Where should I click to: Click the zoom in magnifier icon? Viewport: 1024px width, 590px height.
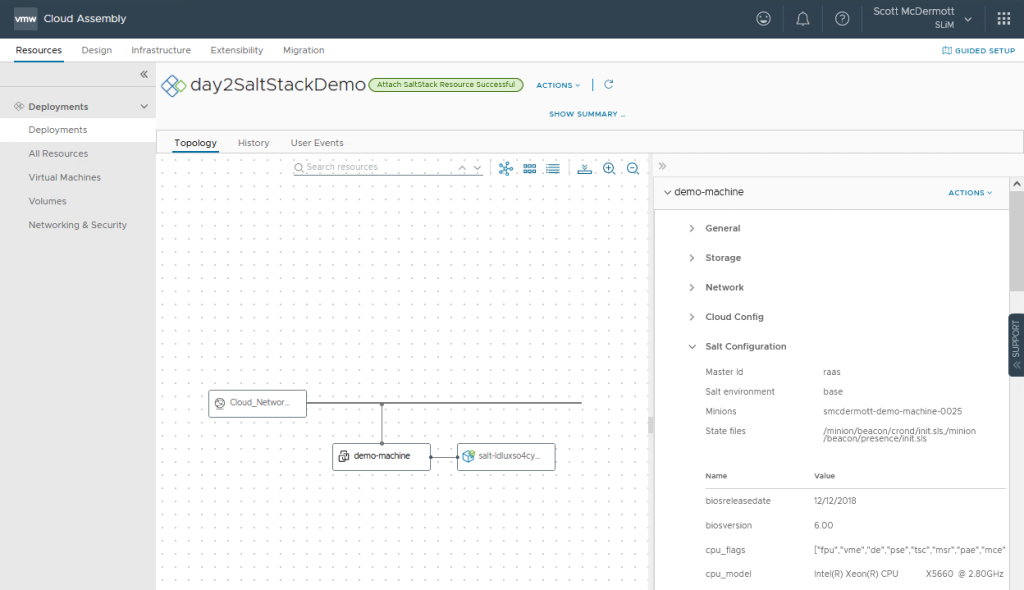pyautogui.click(x=609, y=168)
